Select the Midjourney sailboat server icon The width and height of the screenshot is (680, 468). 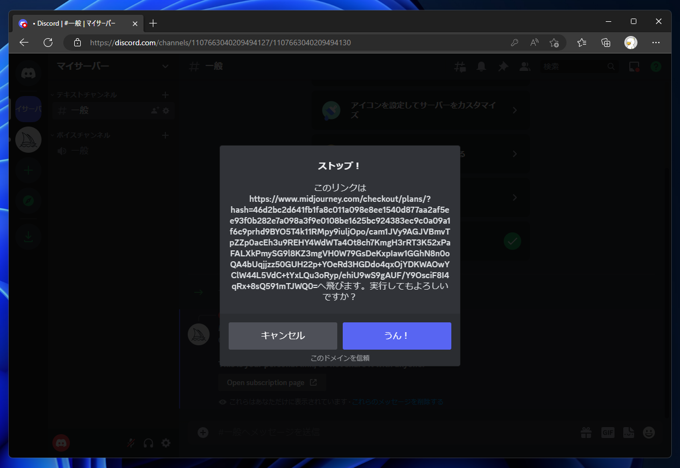pos(29,140)
